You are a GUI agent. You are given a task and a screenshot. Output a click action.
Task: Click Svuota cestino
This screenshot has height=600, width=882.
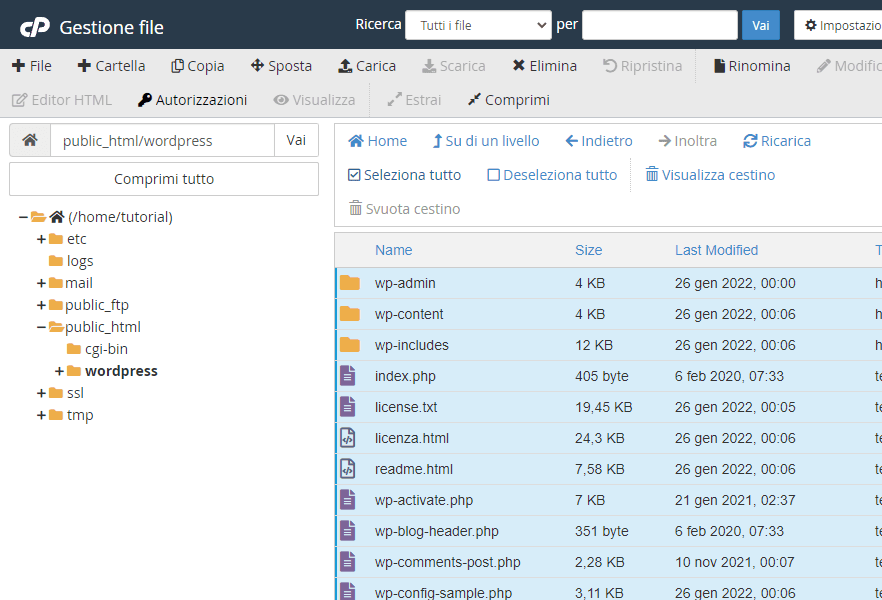pos(404,209)
